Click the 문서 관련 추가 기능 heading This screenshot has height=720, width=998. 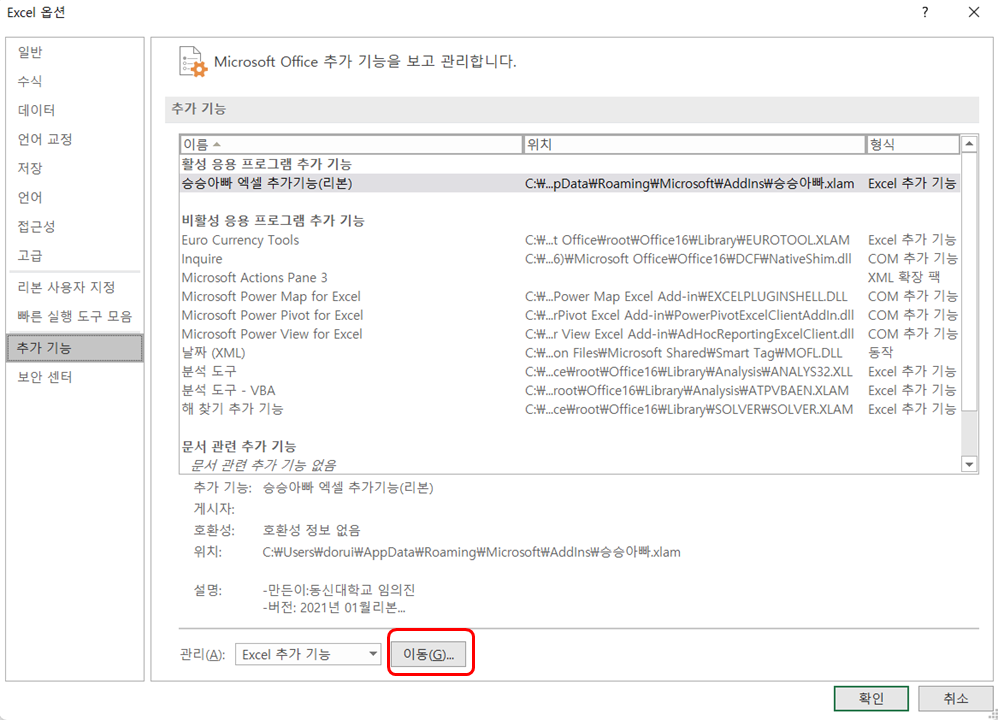coord(239,446)
